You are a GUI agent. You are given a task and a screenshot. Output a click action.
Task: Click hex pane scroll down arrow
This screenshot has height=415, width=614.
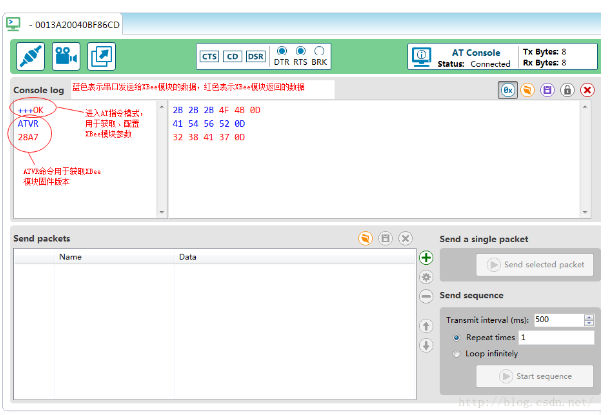(x=585, y=212)
